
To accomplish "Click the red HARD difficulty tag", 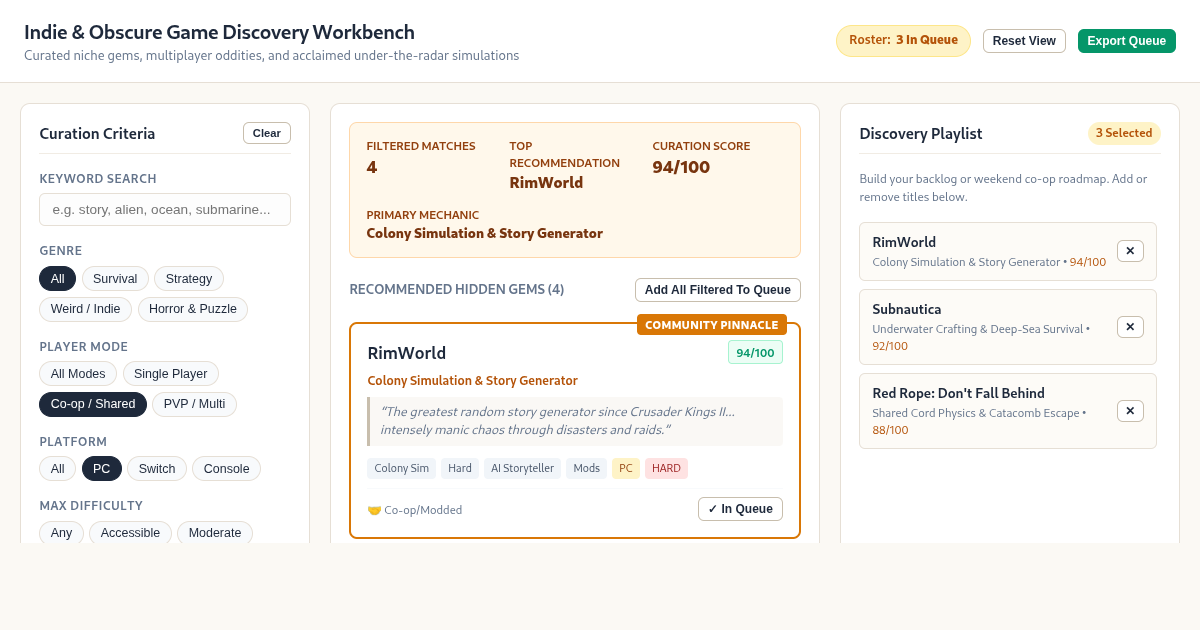I will coord(666,468).
